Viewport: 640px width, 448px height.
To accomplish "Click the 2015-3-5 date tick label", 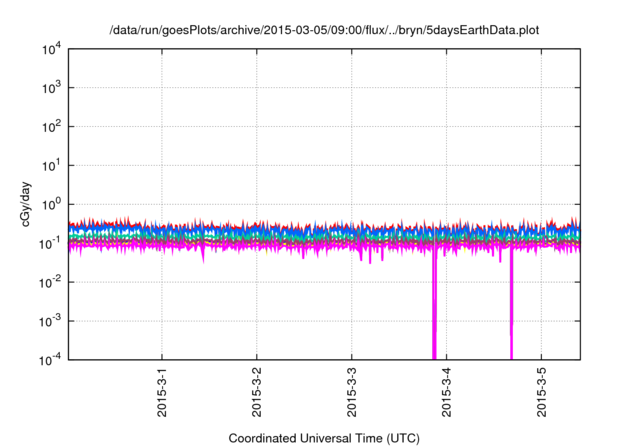I will [x=542, y=392].
